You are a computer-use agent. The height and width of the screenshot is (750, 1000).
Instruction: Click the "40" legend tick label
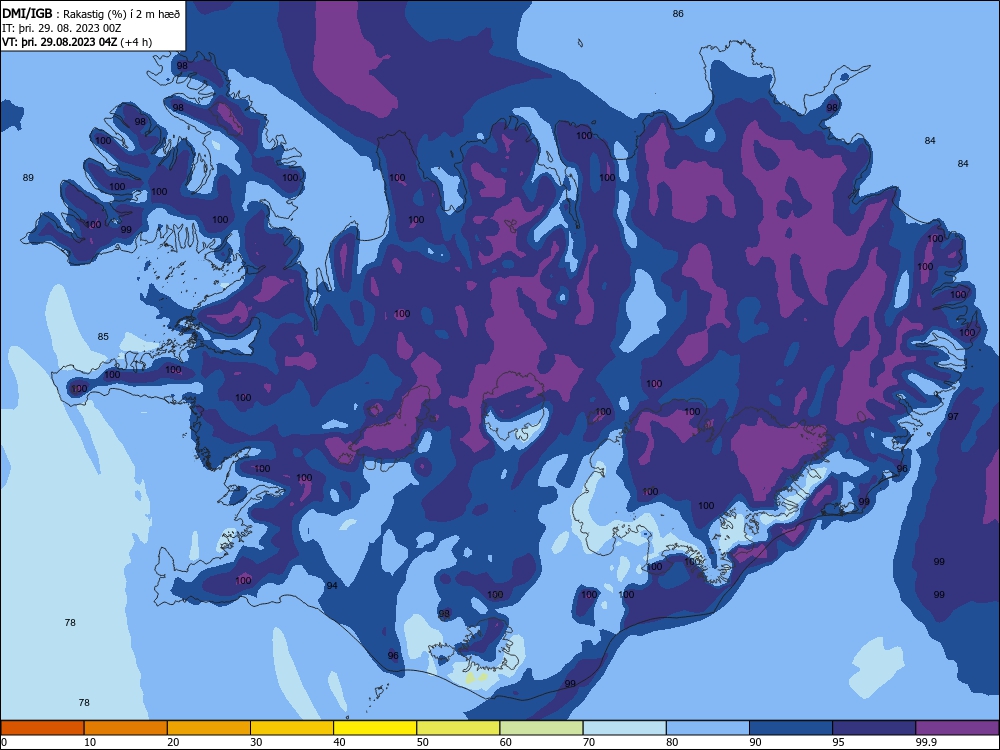[339, 742]
